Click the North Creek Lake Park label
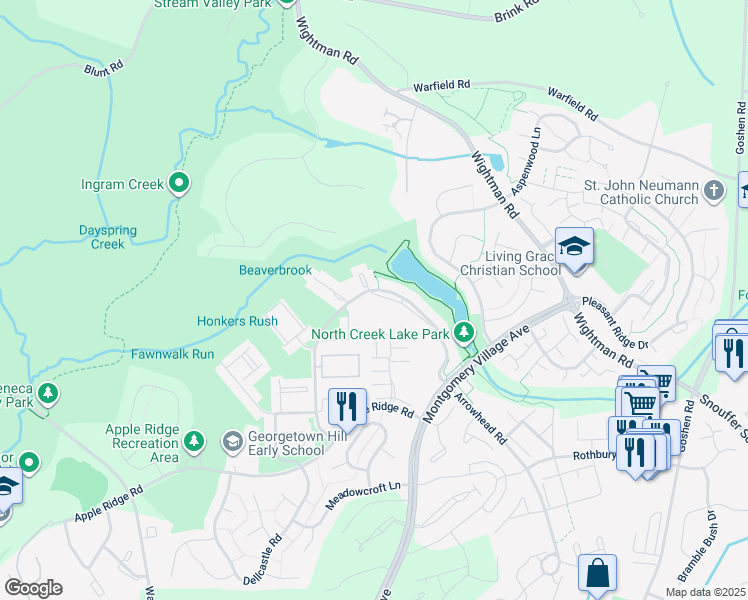This screenshot has width=748, height=600. point(380,334)
